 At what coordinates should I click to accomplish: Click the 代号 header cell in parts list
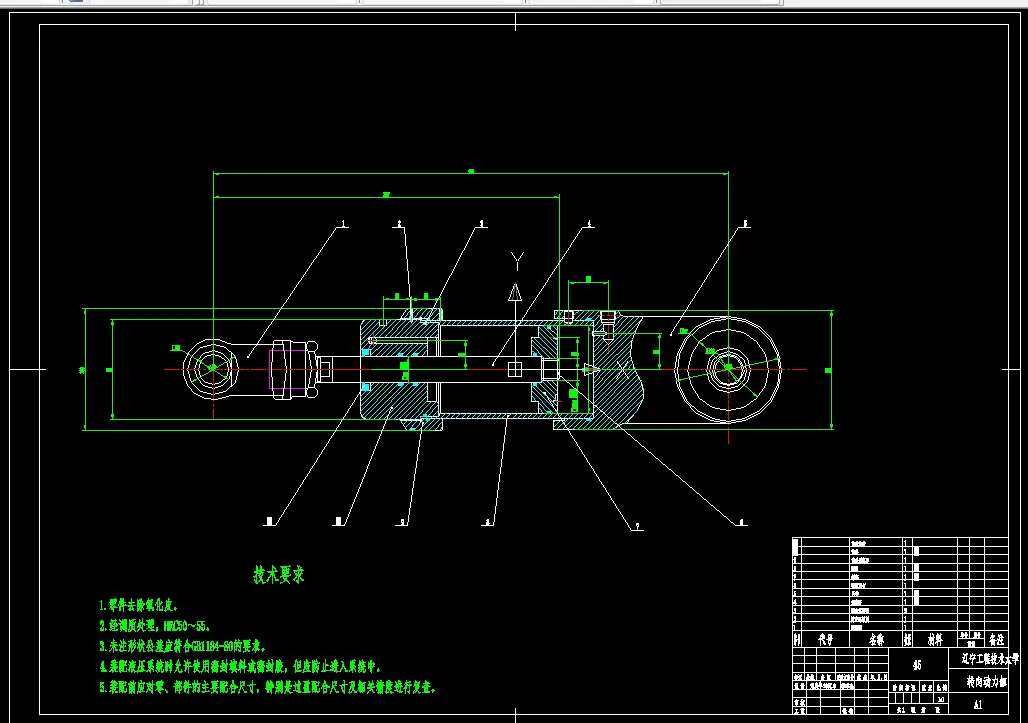point(825,639)
